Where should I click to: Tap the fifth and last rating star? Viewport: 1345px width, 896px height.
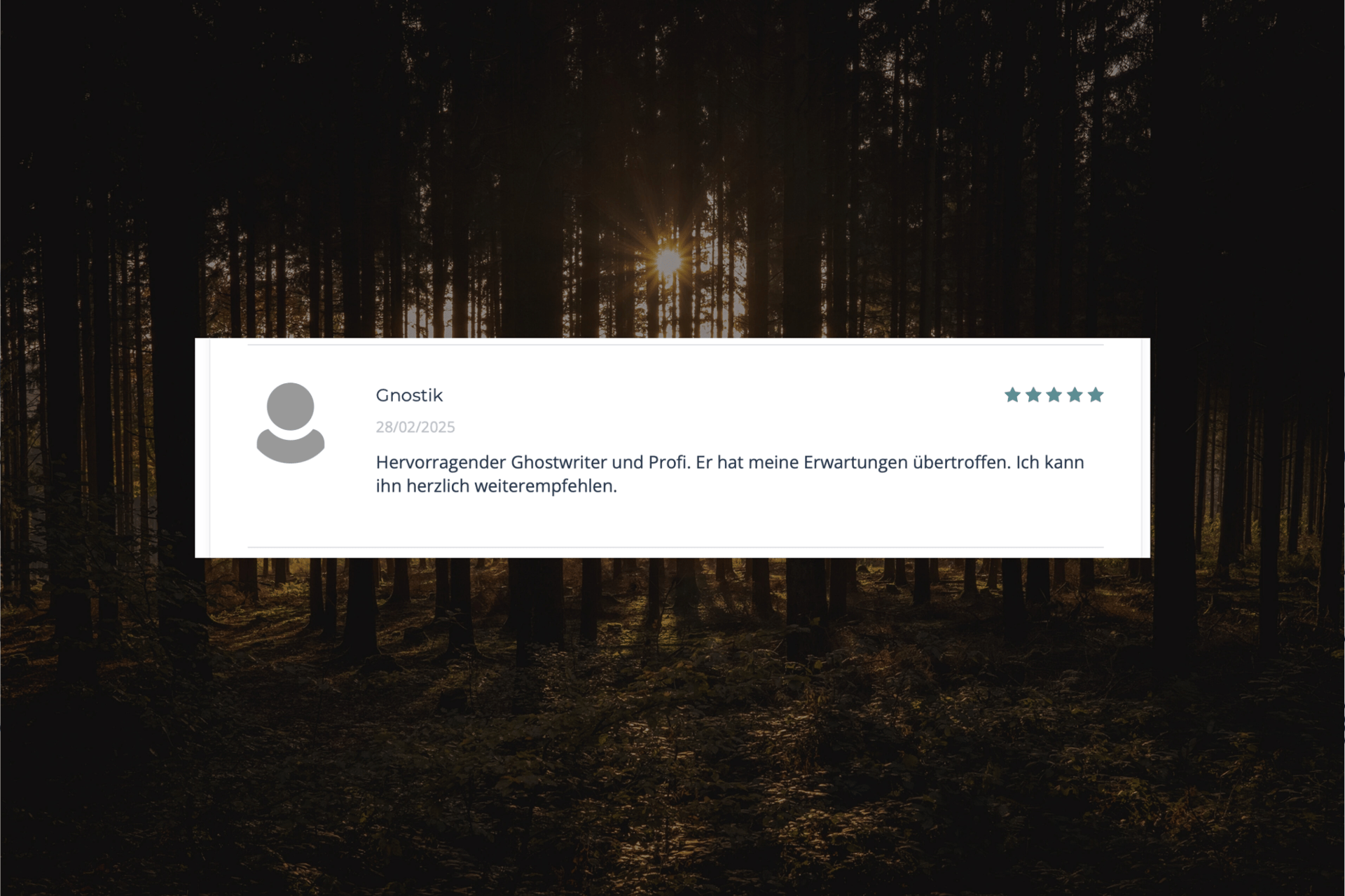[x=1096, y=395]
